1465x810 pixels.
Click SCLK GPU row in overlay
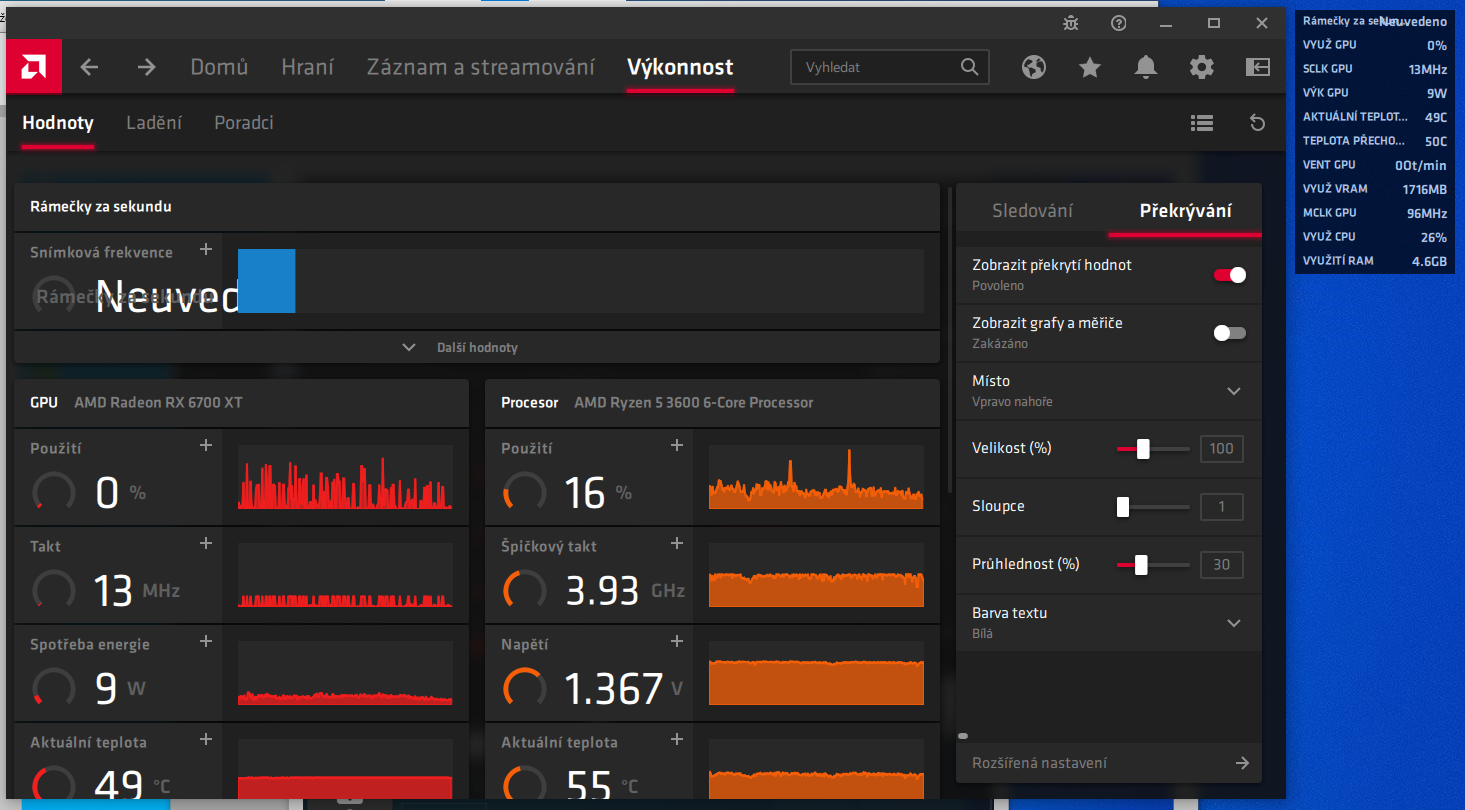(1375, 69)
